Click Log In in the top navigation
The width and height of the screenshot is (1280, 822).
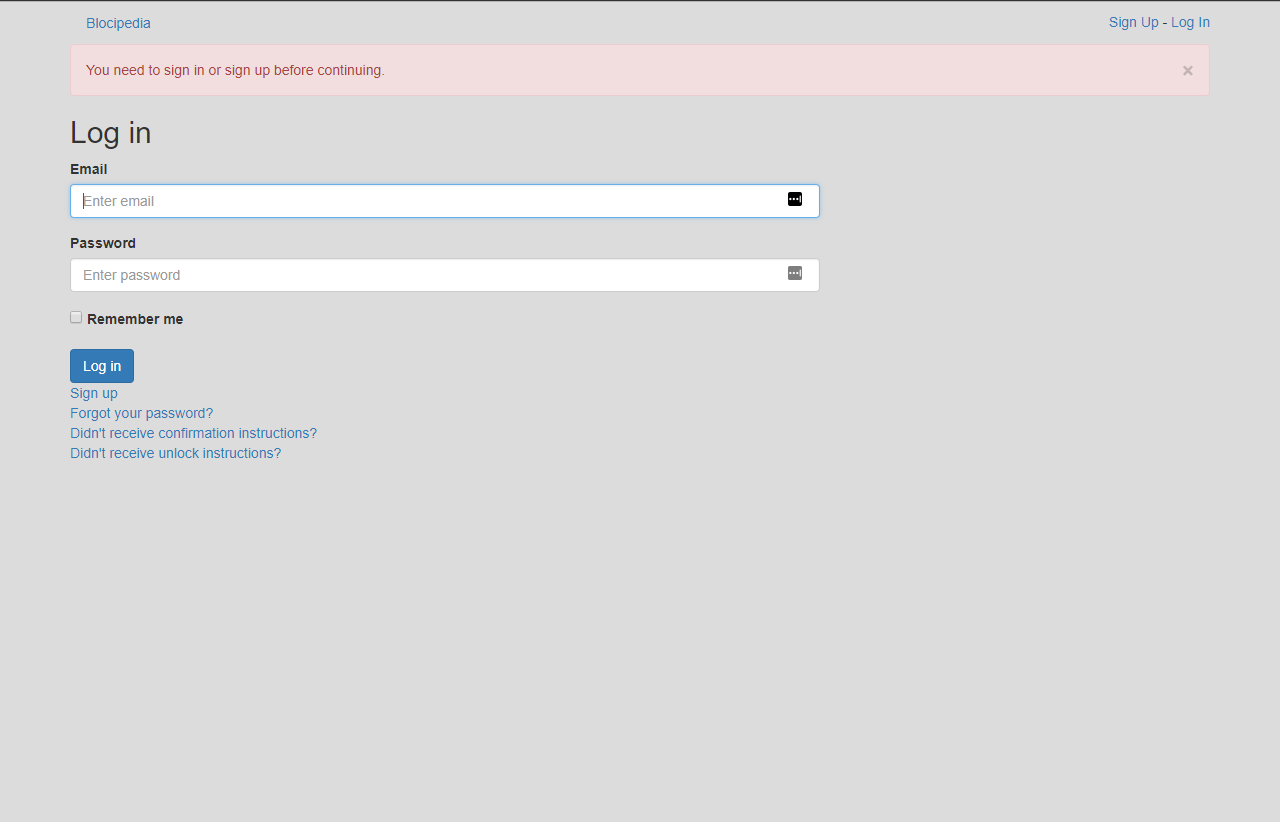[x=1190, y=22]
